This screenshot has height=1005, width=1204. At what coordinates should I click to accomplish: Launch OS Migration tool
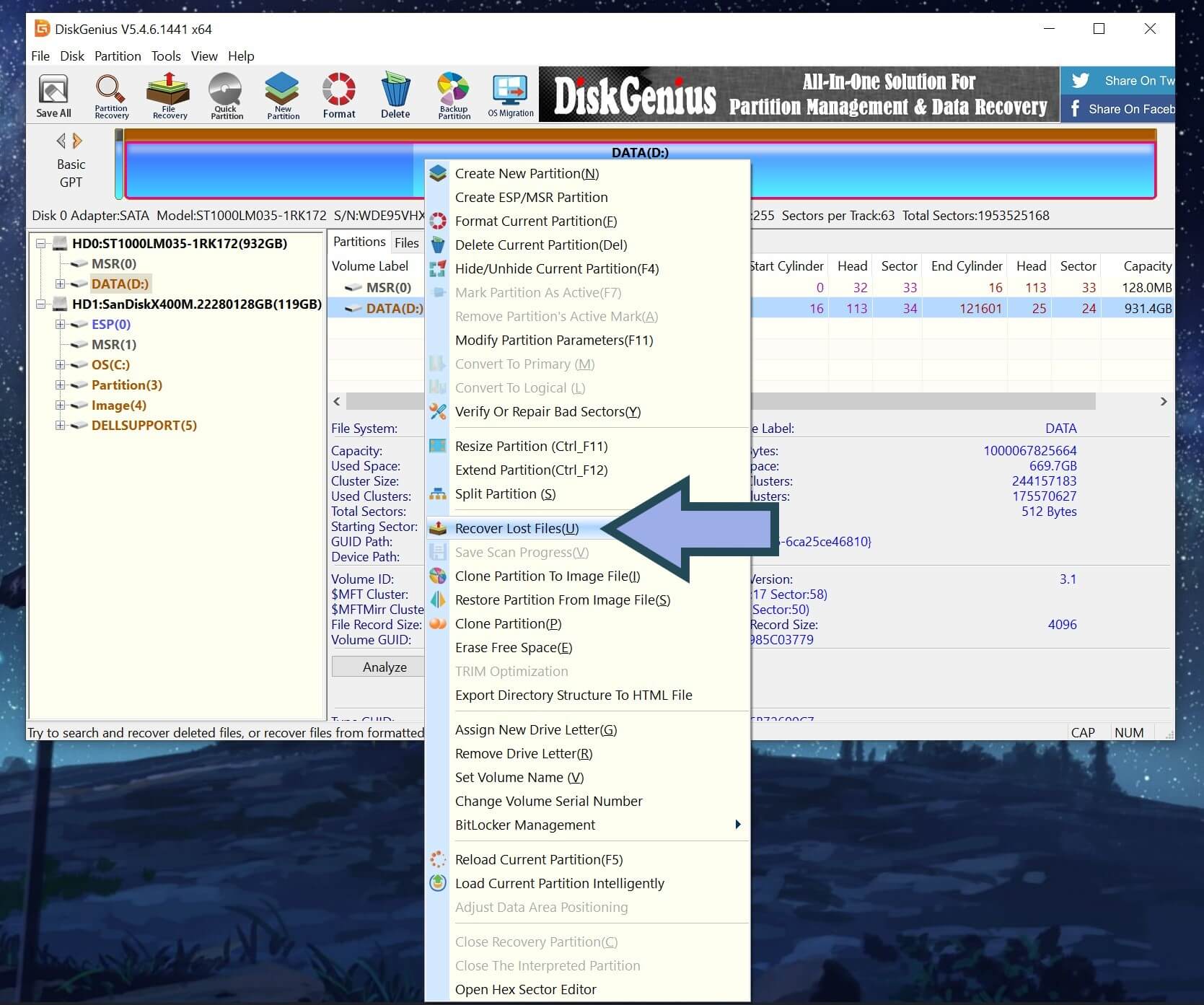pyautogui.click(x=511, y=95)
